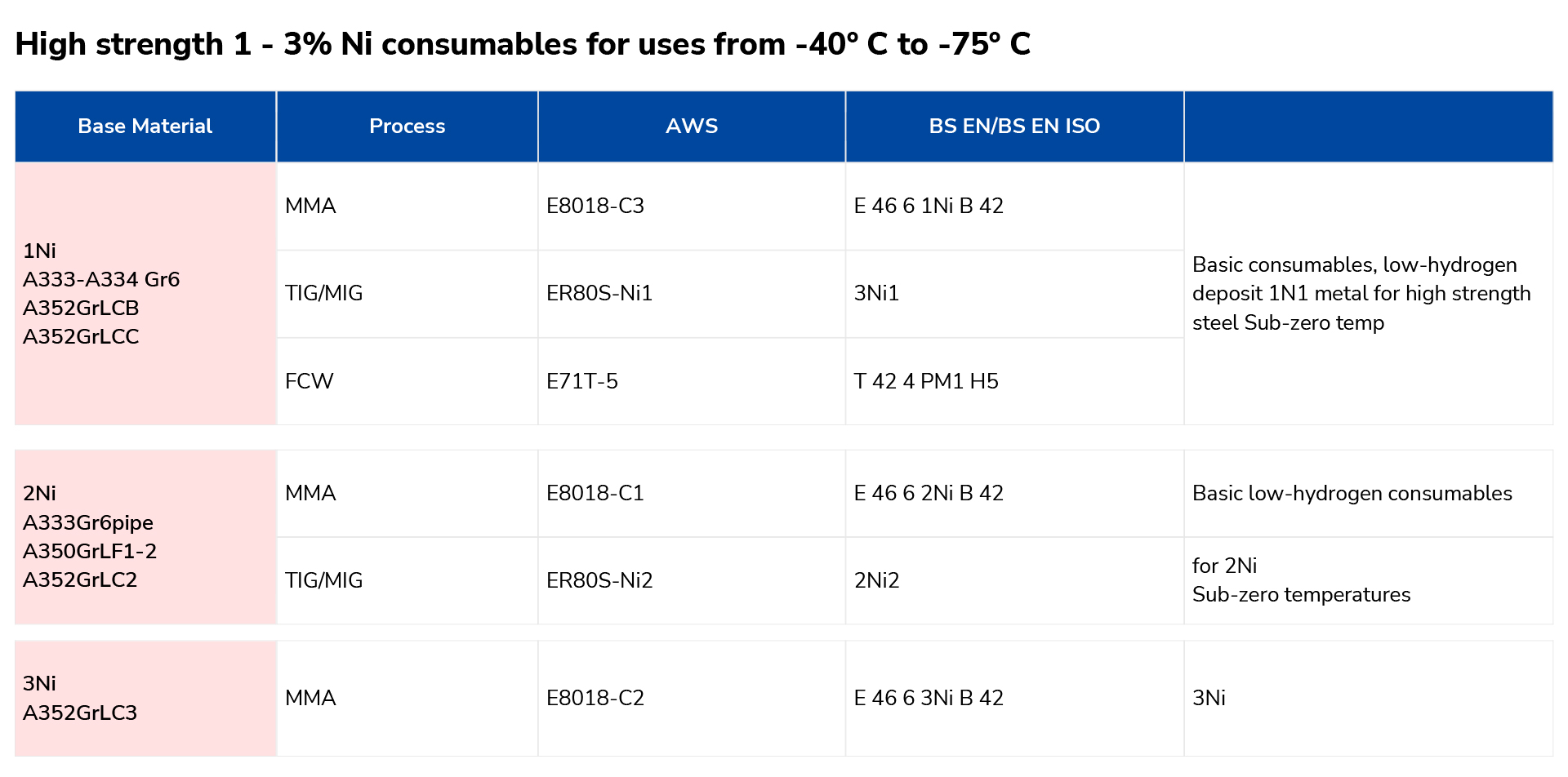Click the E8018-C3 cell
This screenshot has height=777, width=1568.
point(692,206)
